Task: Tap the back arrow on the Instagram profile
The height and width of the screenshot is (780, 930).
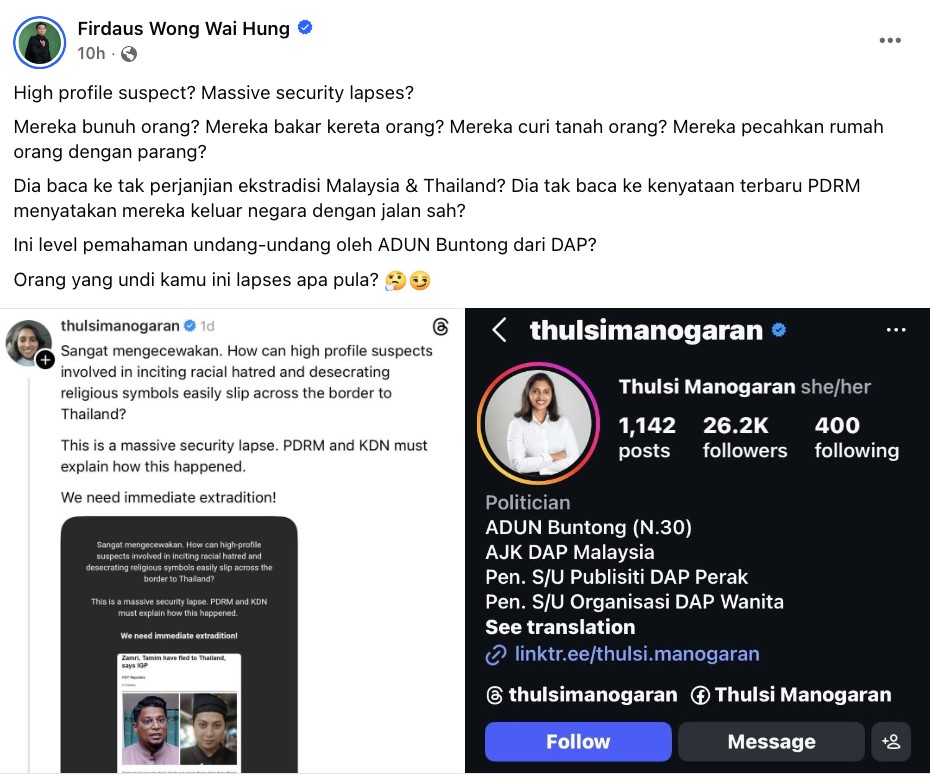Action: pyautogui.click(x=499, y=330)
